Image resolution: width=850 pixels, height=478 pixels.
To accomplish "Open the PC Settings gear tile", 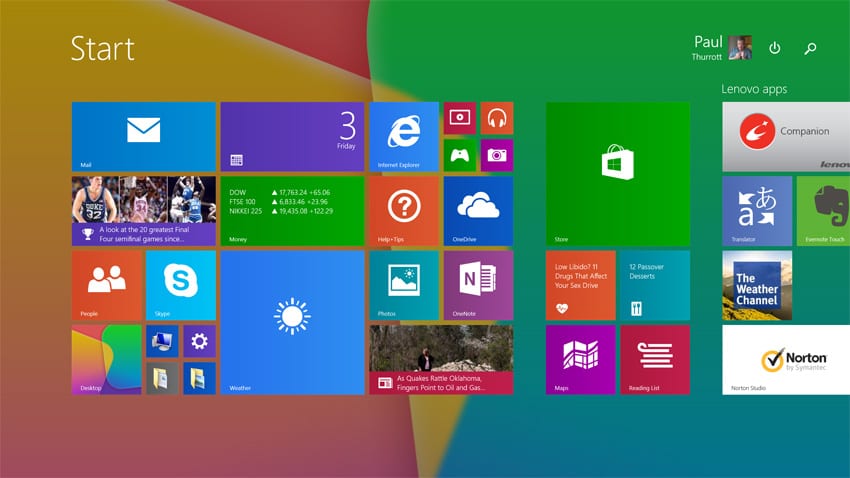I will coord(199,341).
